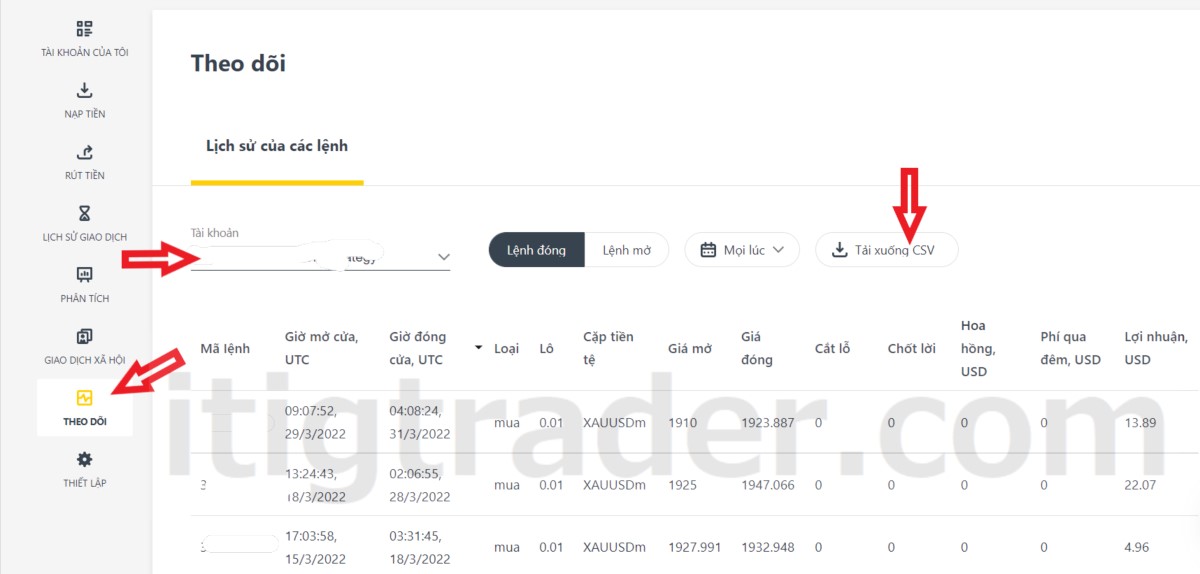
Task: Open Thiết lập gear settings icon
Action: (84, 460)
